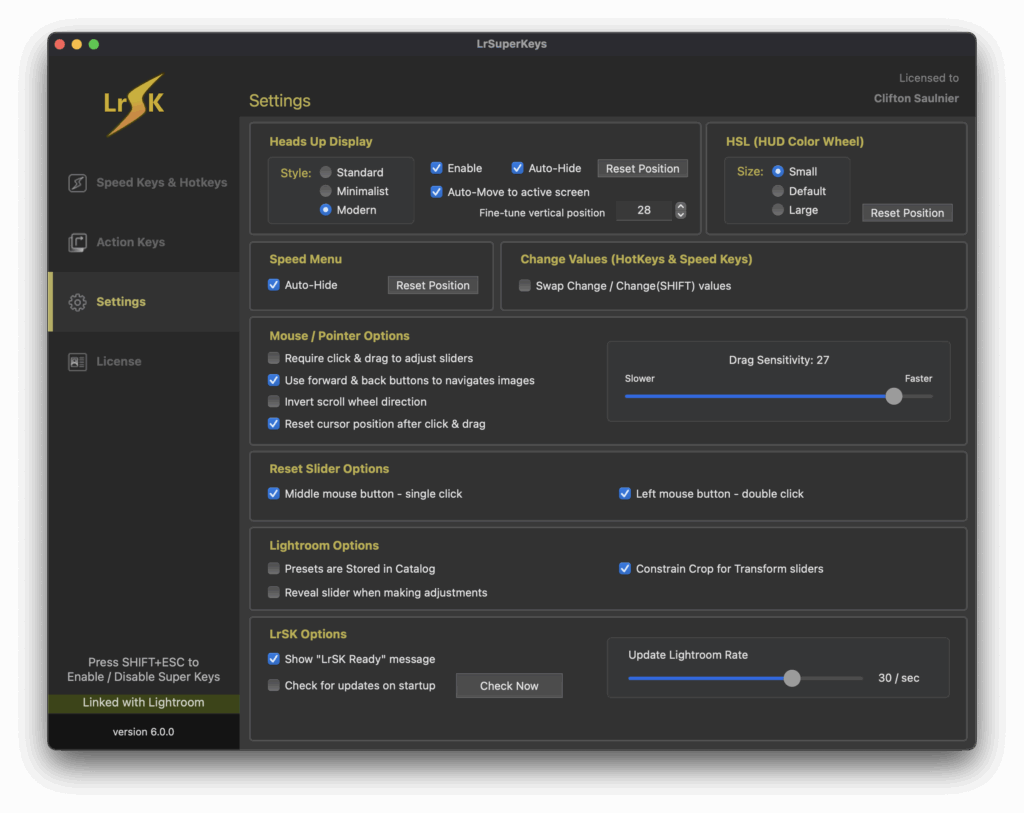
Task: Toggle Heads Up Display Enable checkbox
Action: [437, 168]
